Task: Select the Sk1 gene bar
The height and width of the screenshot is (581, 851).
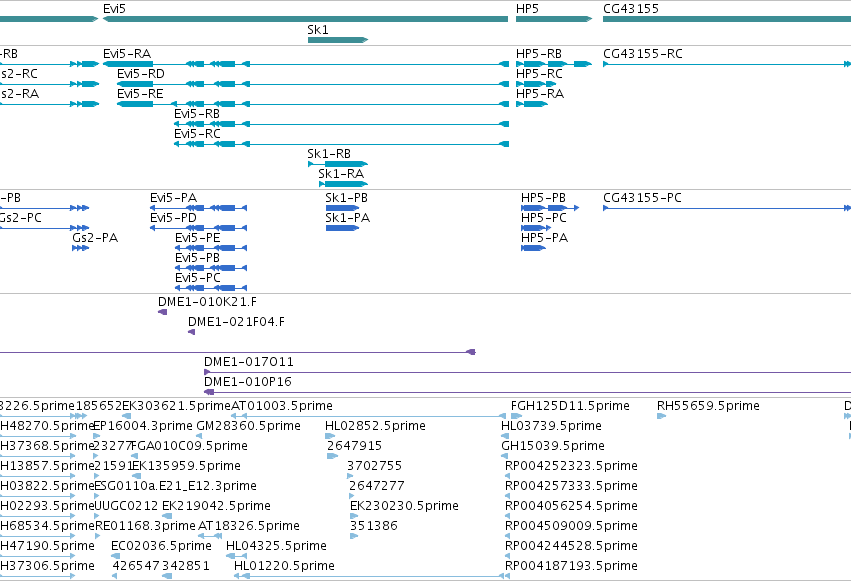Action: click(x=338, y=40)
